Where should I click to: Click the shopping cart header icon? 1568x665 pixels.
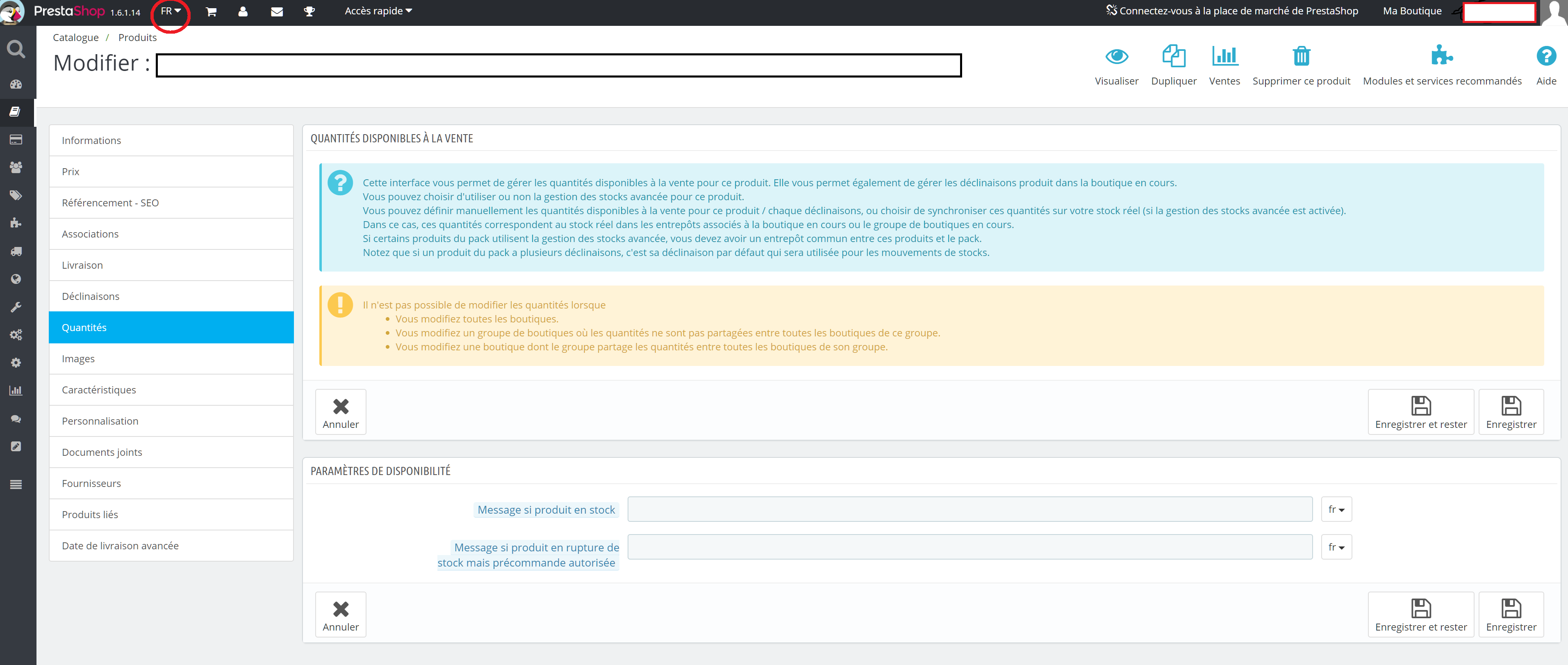pyautogui.click(x=211, y=11)
